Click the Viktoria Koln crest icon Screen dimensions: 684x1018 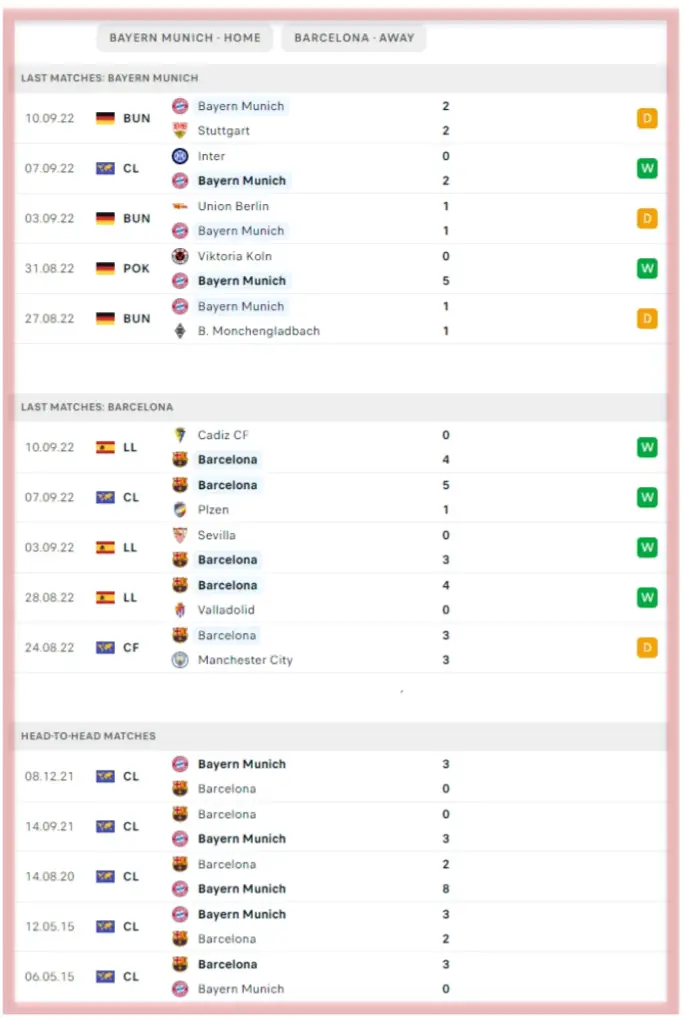(180, 256)
